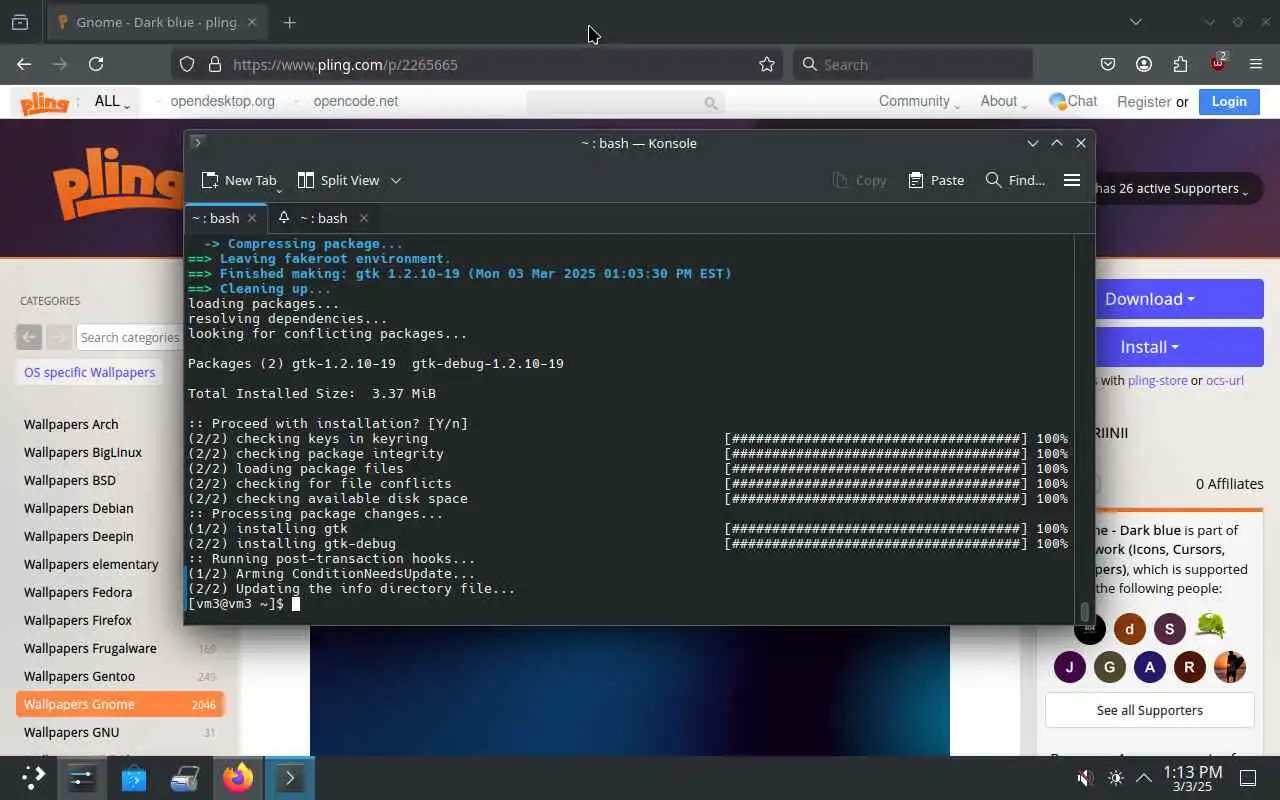
Task: Open the New Tab profile dropdown arrow
Action: (279, 189)
